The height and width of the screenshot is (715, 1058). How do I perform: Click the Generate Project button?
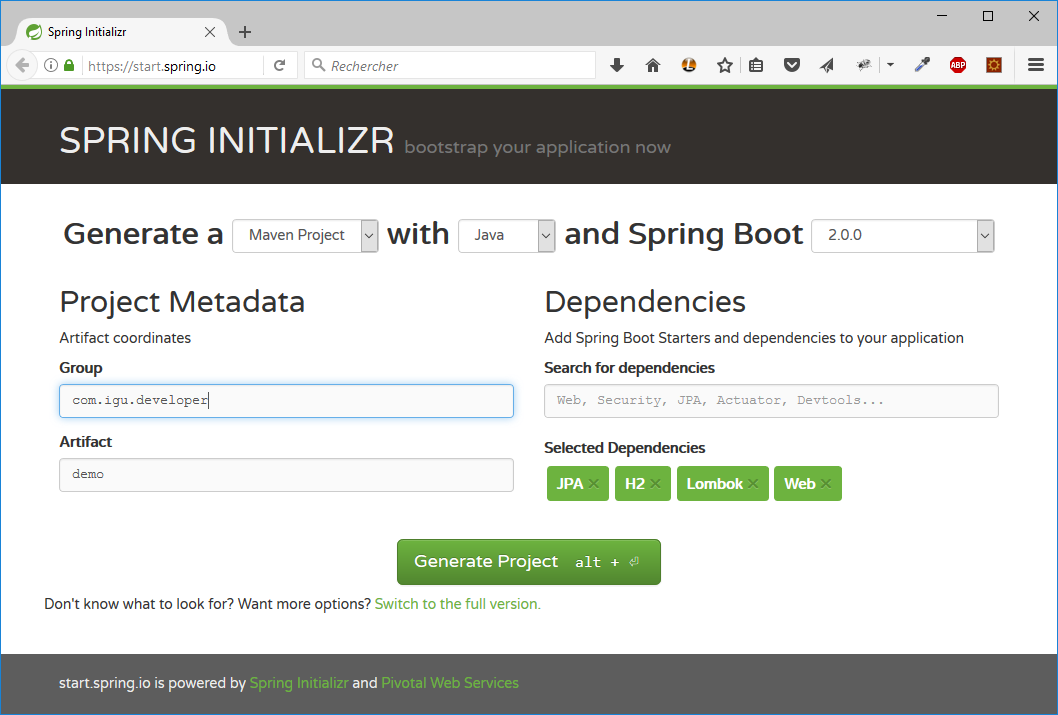pyautogui.click(x=528, y=561)
